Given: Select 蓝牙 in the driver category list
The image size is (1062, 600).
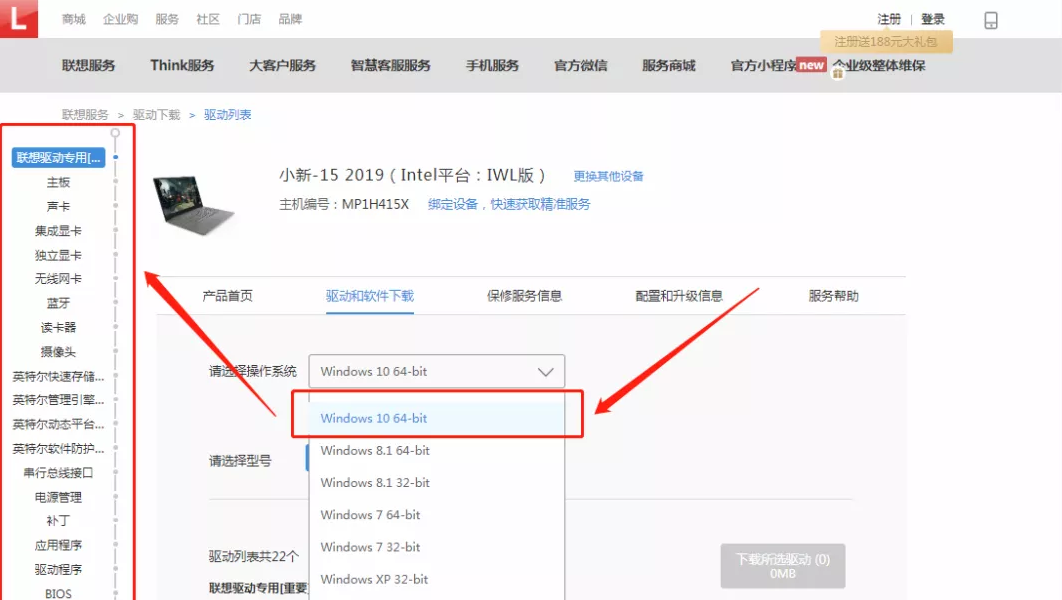Looking at the screenshot, I should point(57,302).
